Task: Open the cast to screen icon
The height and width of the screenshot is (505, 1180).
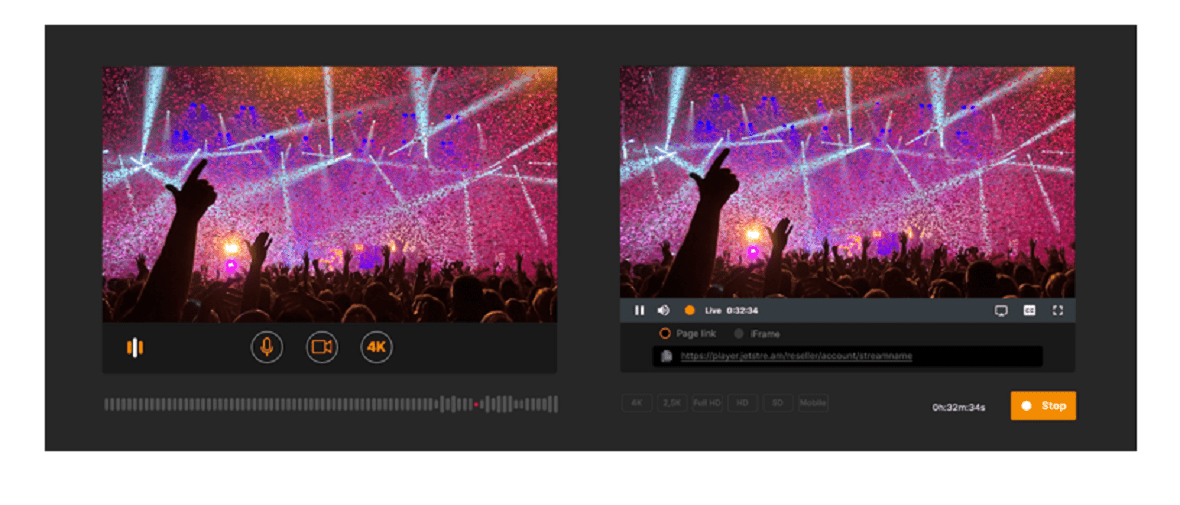Action: 1001,310
